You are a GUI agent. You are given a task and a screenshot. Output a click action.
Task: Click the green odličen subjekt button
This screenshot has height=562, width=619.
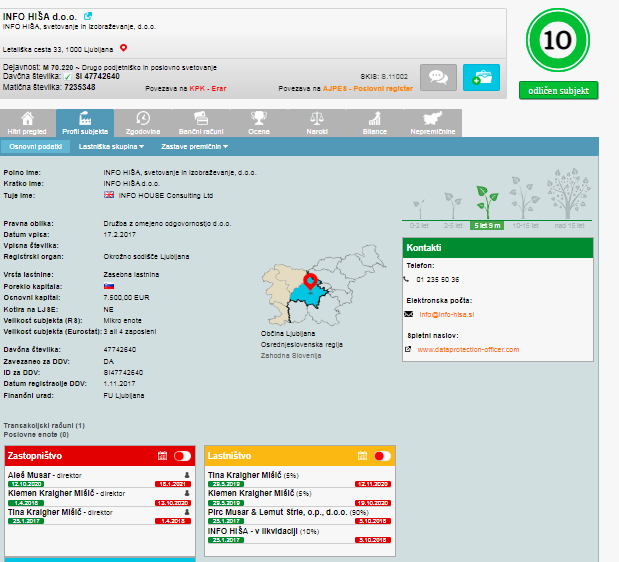(x=558, y=90)
